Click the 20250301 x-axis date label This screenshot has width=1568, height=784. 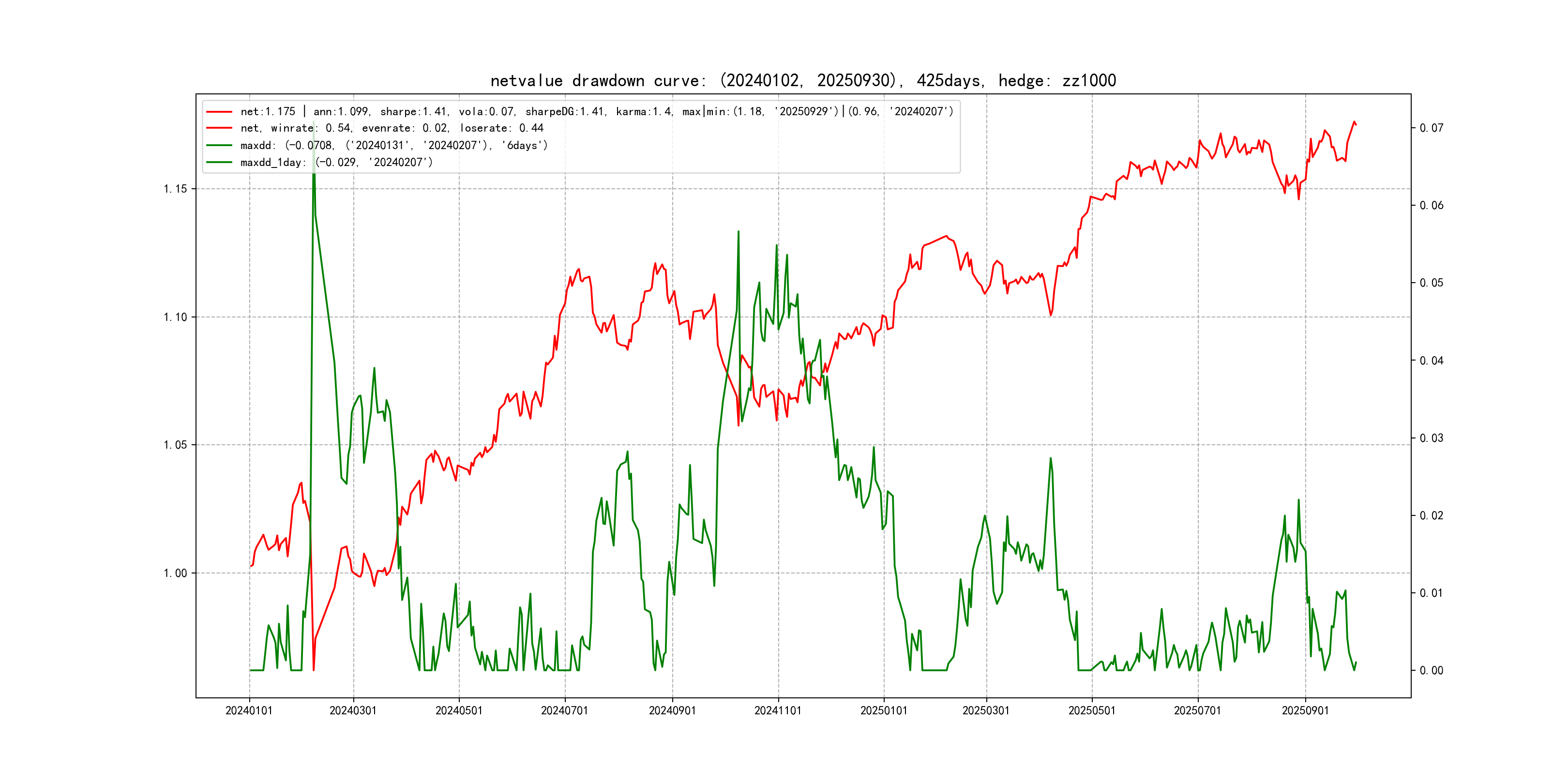[986, 711]
